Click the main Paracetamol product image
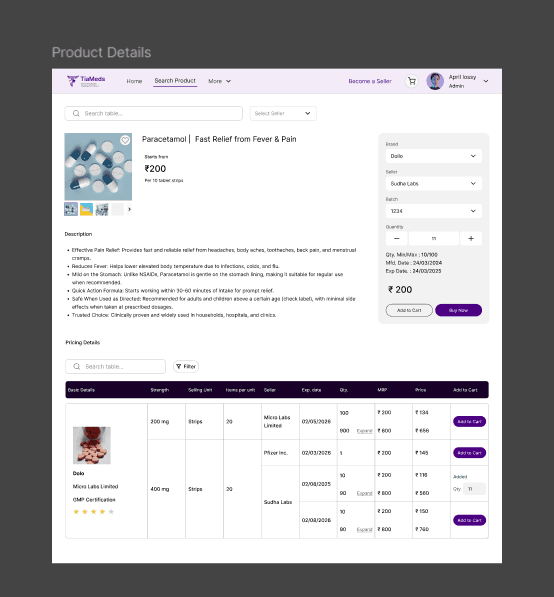 98,167
